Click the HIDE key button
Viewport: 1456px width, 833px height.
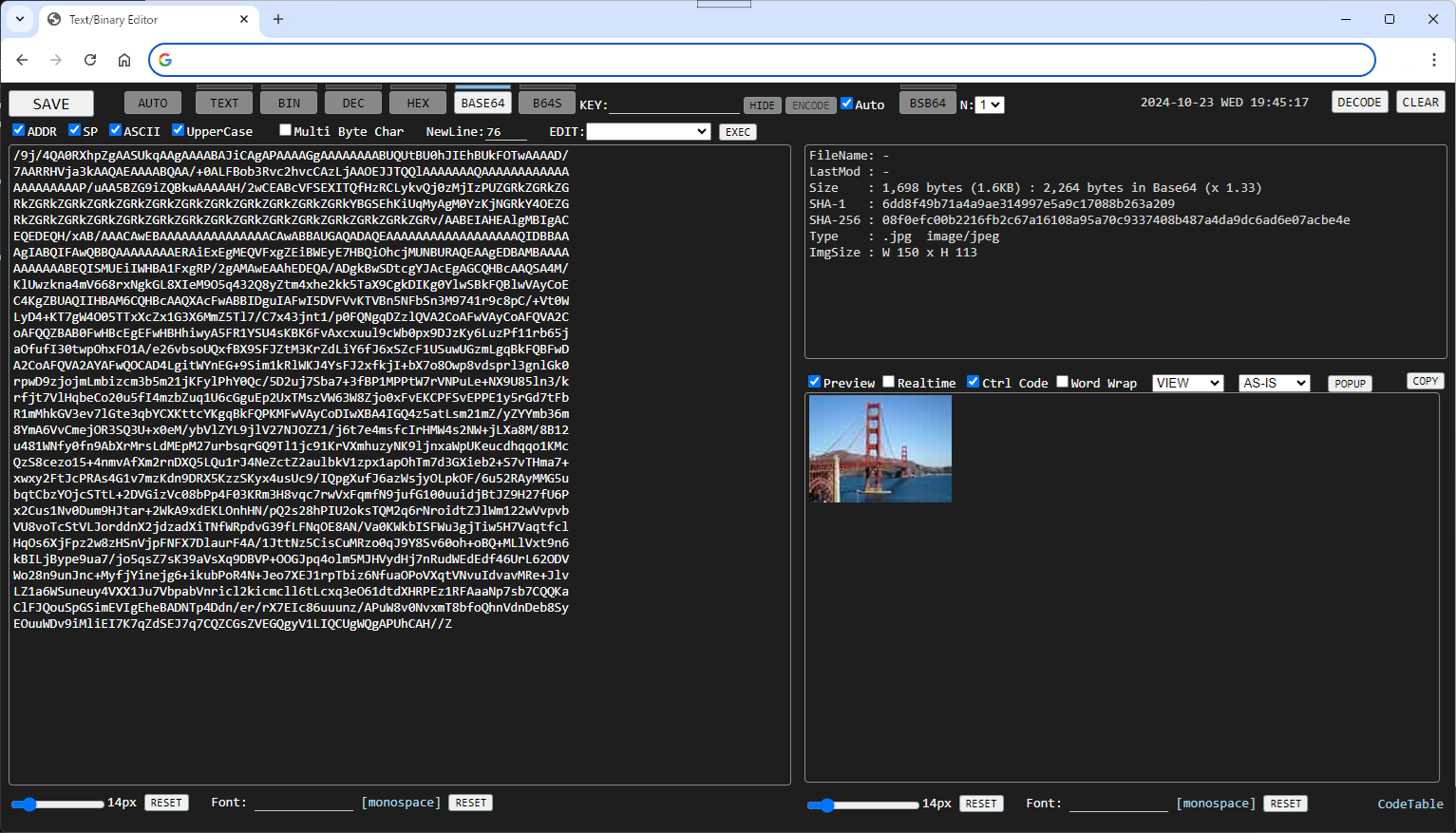tap(763, 105)
